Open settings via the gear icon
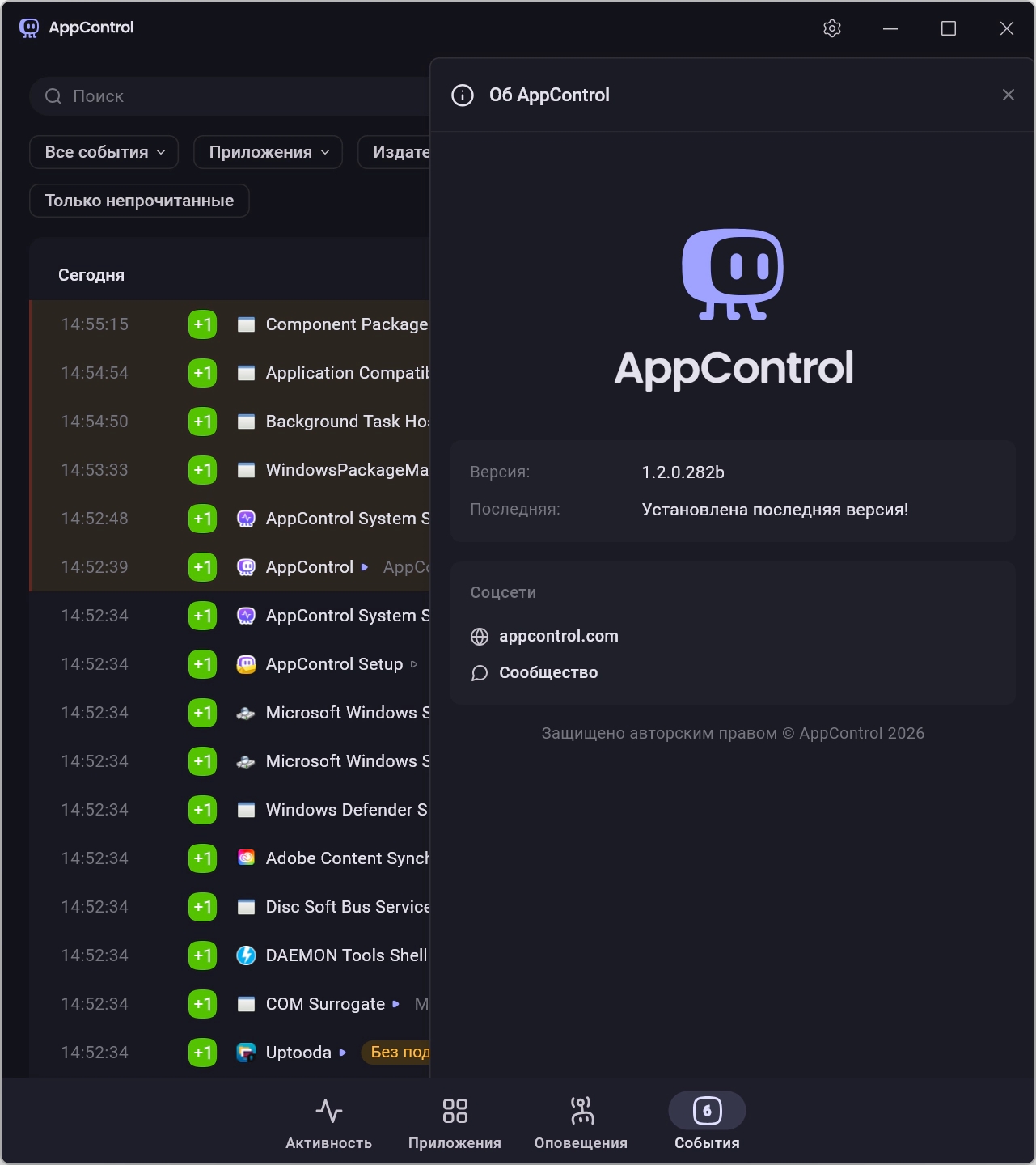 click(x=832, y=28)
